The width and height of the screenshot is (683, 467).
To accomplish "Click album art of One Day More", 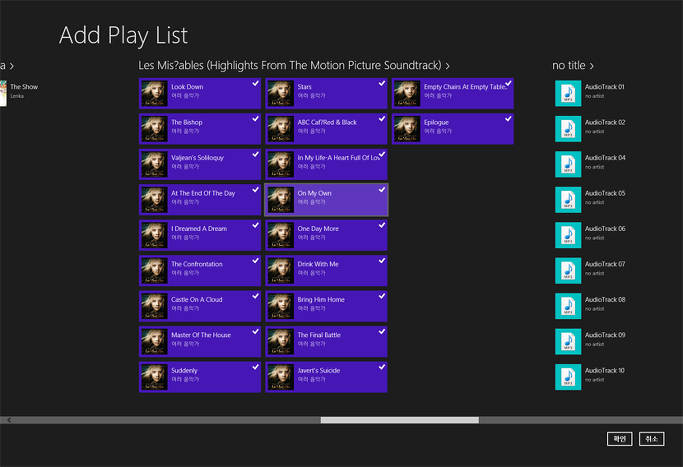I will coord(280,235).
